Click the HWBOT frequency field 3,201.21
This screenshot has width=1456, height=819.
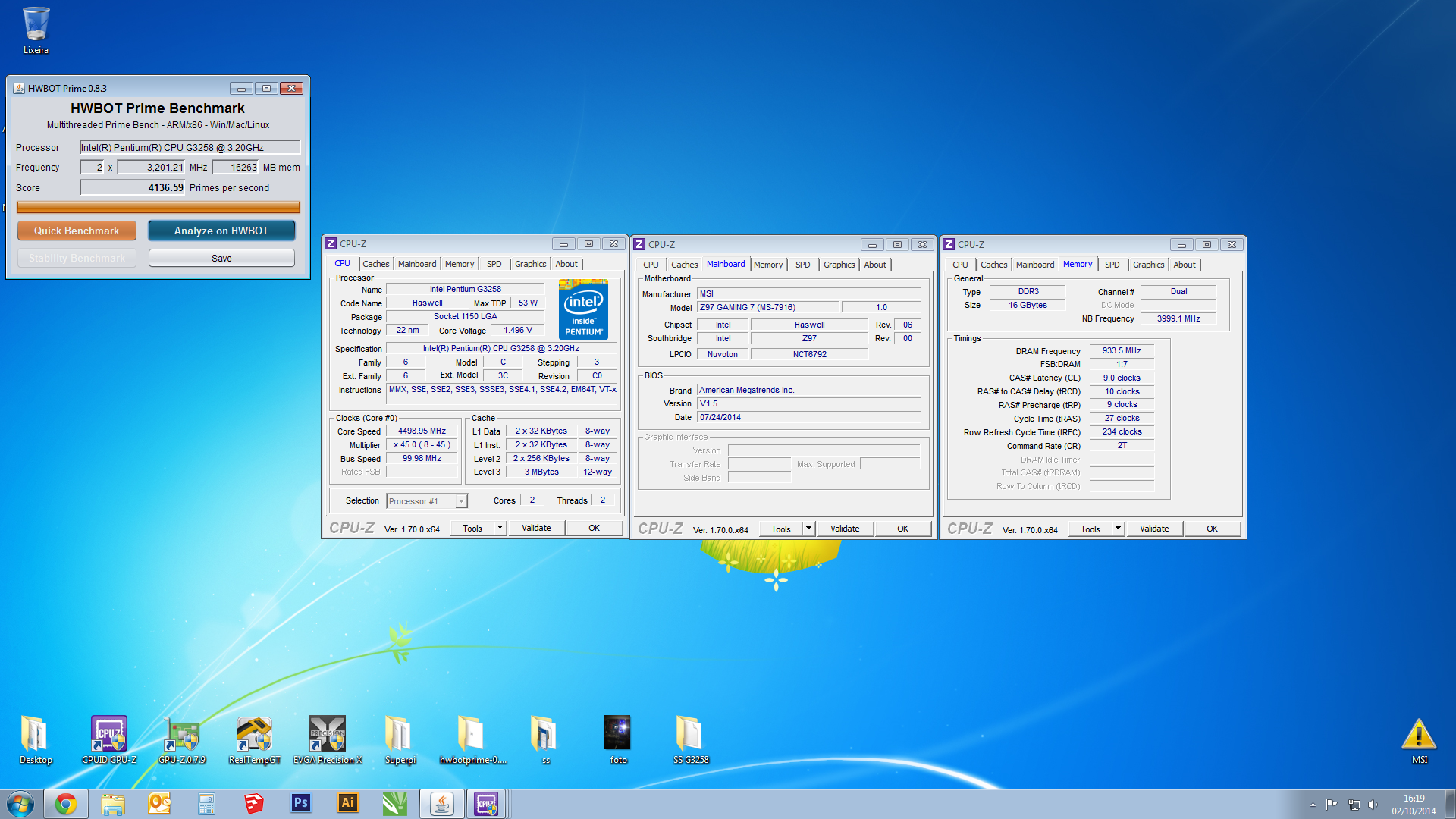(x=152, y=168)
